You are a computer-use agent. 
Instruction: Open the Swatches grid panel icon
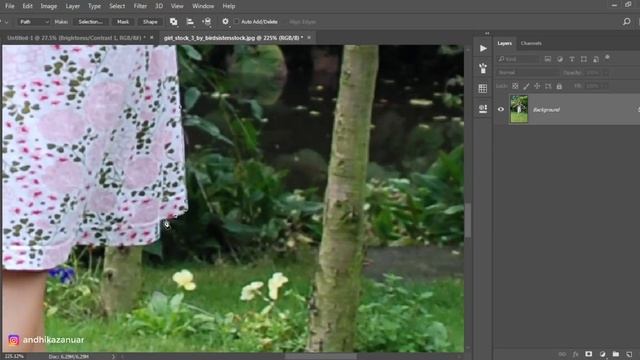(483, 88)
